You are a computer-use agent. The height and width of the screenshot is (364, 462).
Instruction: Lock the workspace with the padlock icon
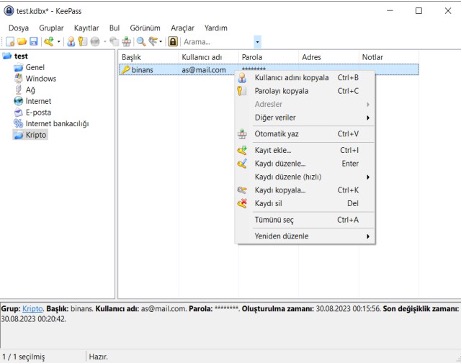(173, 42)
